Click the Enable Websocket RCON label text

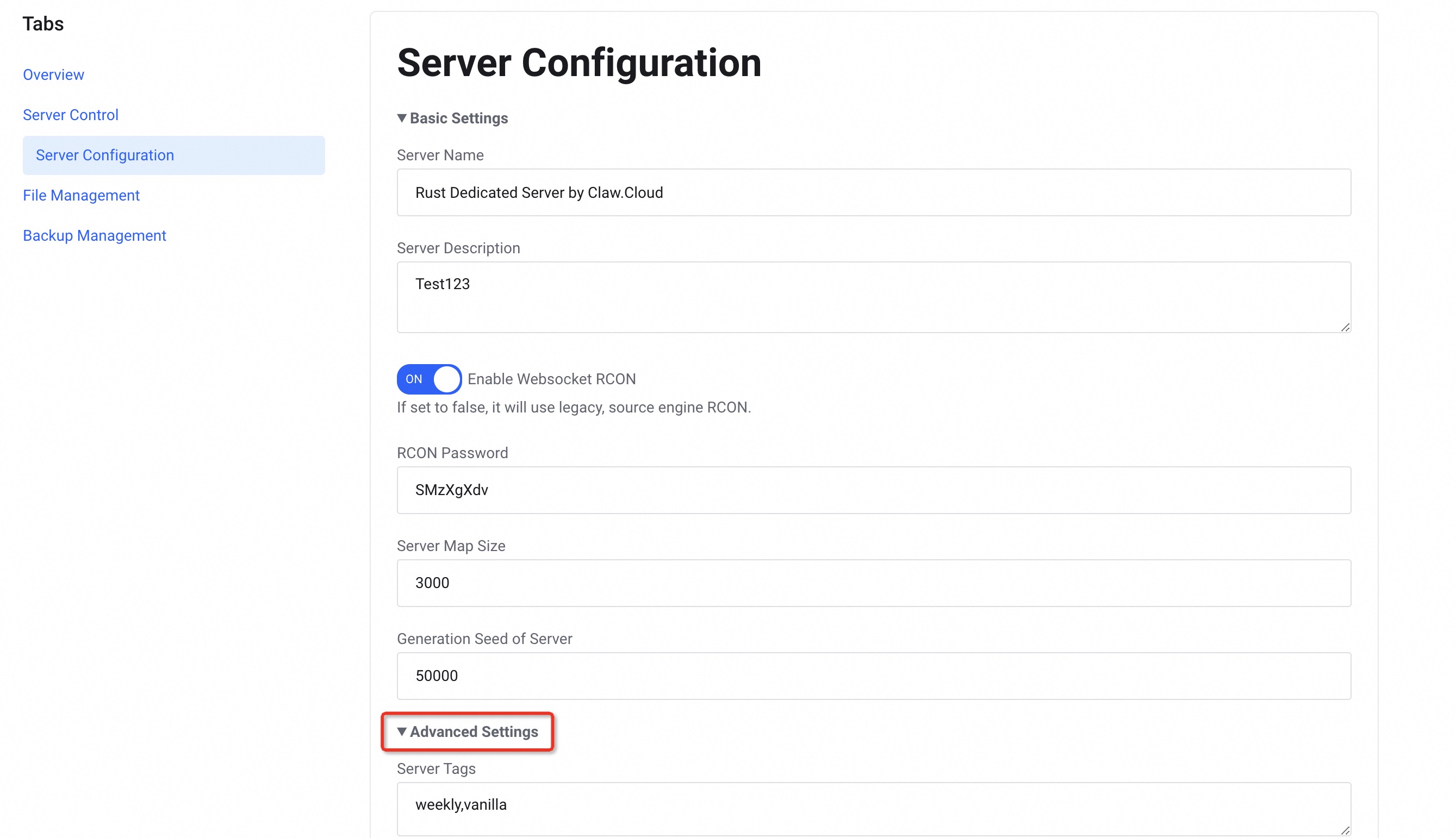pyautogui.click(x=551, y=379)
